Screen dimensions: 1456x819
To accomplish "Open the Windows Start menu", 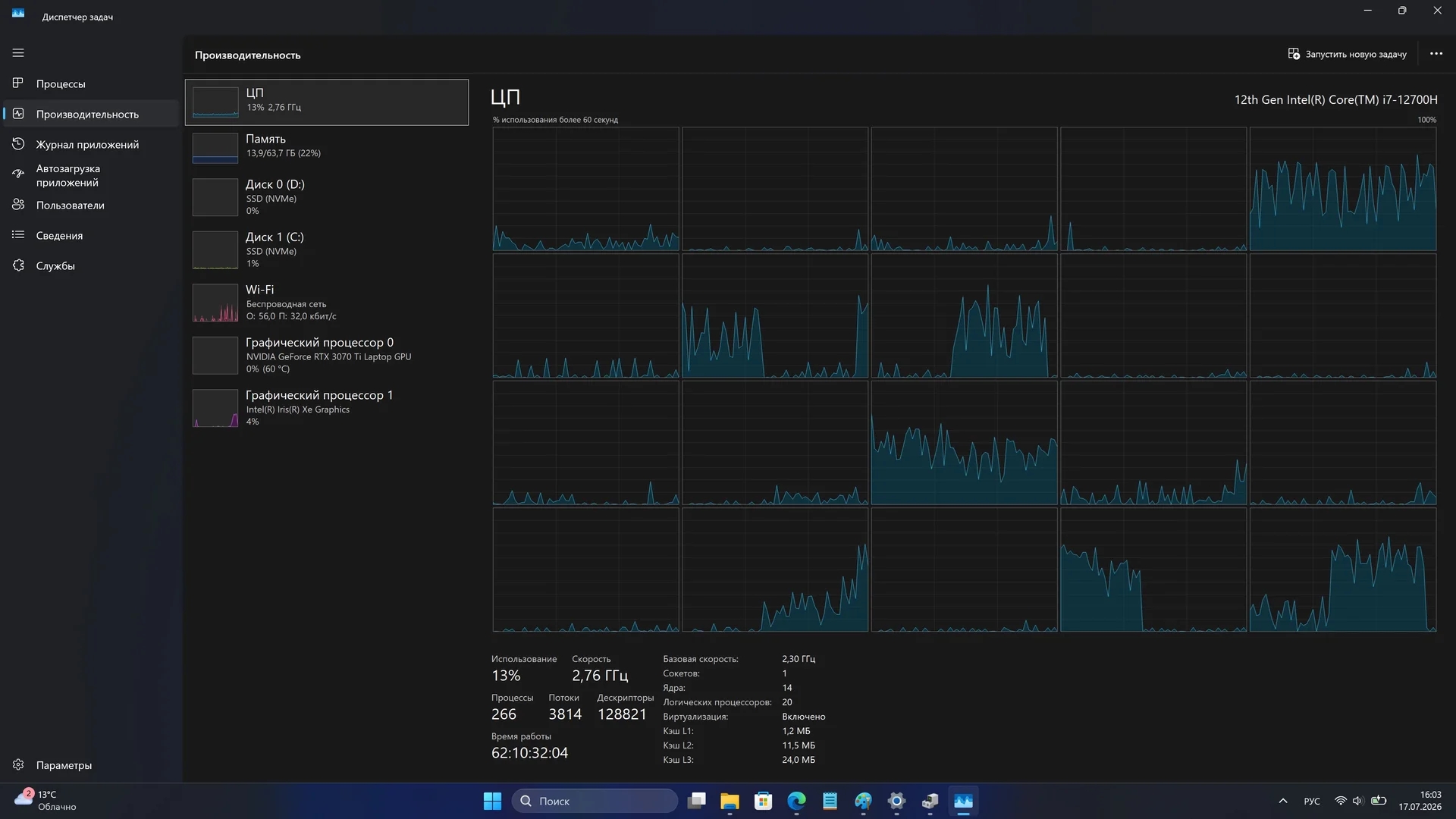I will [x=492, y=801].
